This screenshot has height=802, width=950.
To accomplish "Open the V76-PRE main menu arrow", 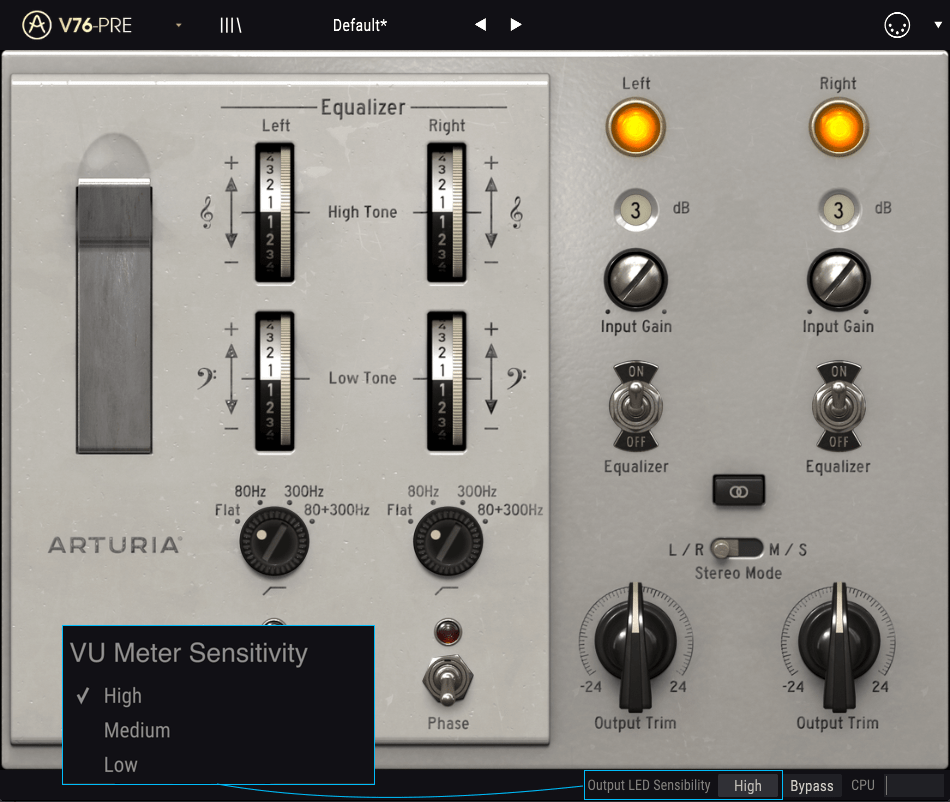I will click(179, 25).
